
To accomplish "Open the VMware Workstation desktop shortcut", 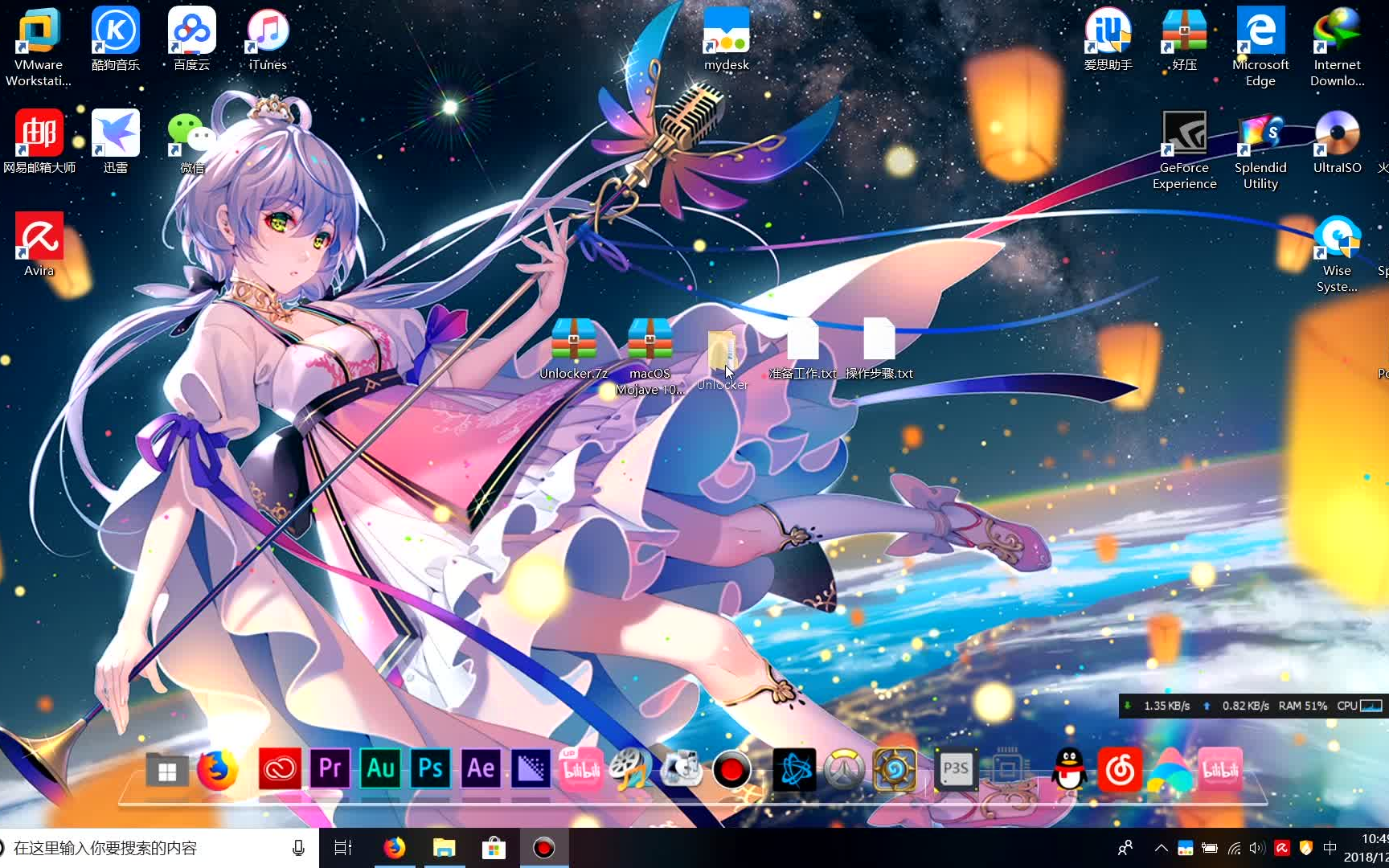I will pyautogui.click(x=39, y=47).
